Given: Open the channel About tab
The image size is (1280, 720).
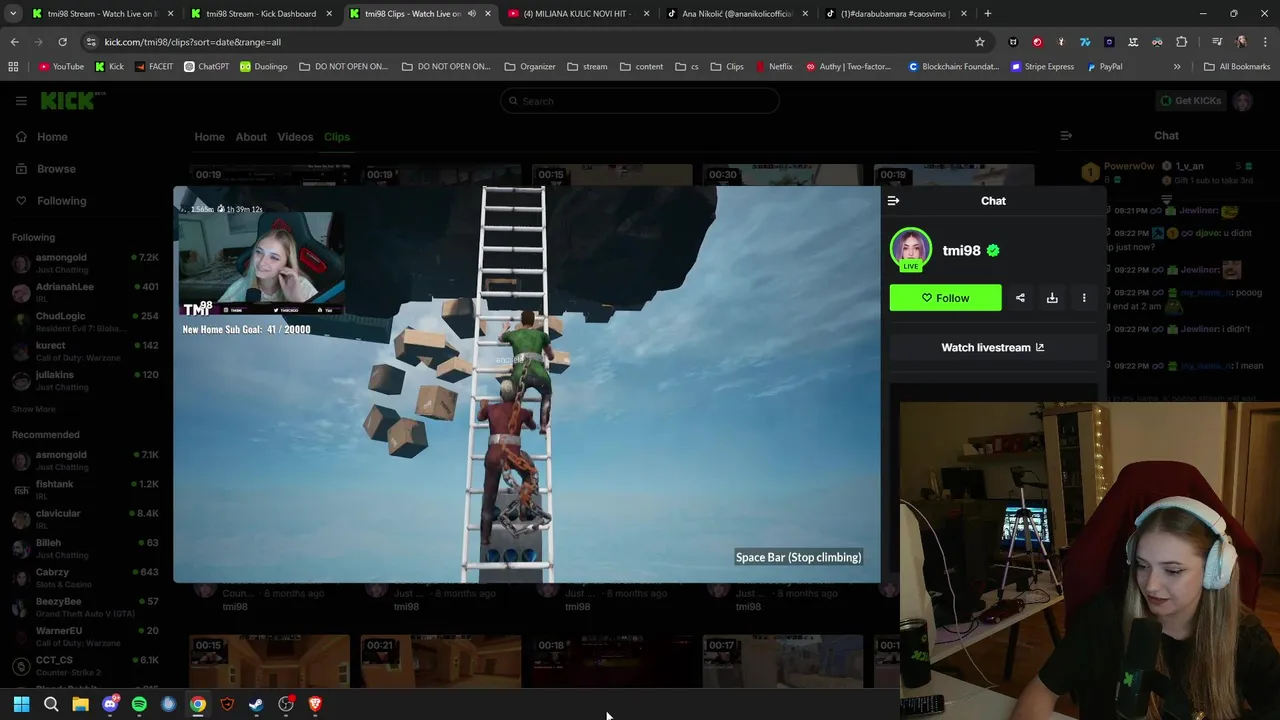Looking at the screenshot, I should (251, 137).
